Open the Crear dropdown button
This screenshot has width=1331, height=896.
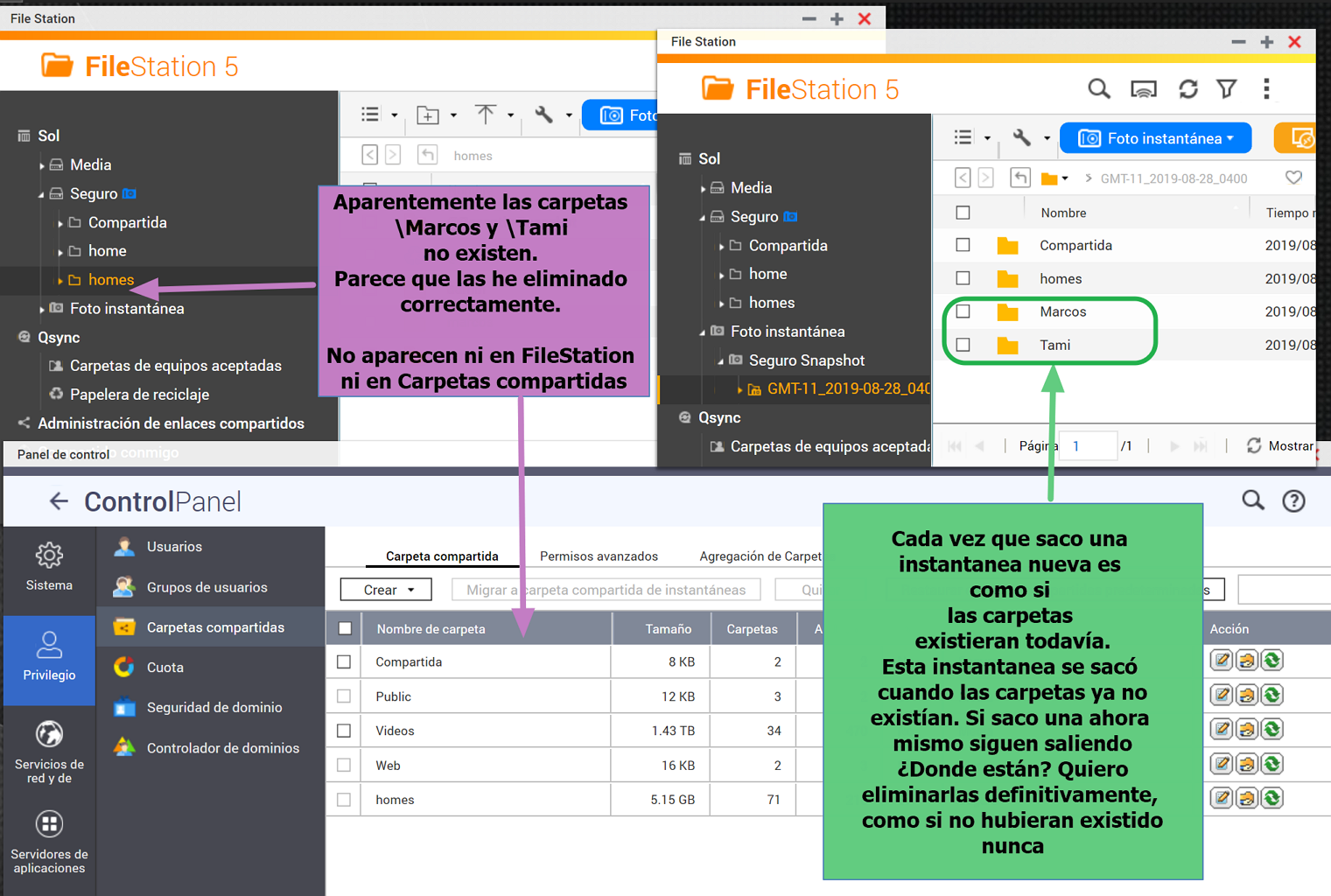(x=386, y=590)
